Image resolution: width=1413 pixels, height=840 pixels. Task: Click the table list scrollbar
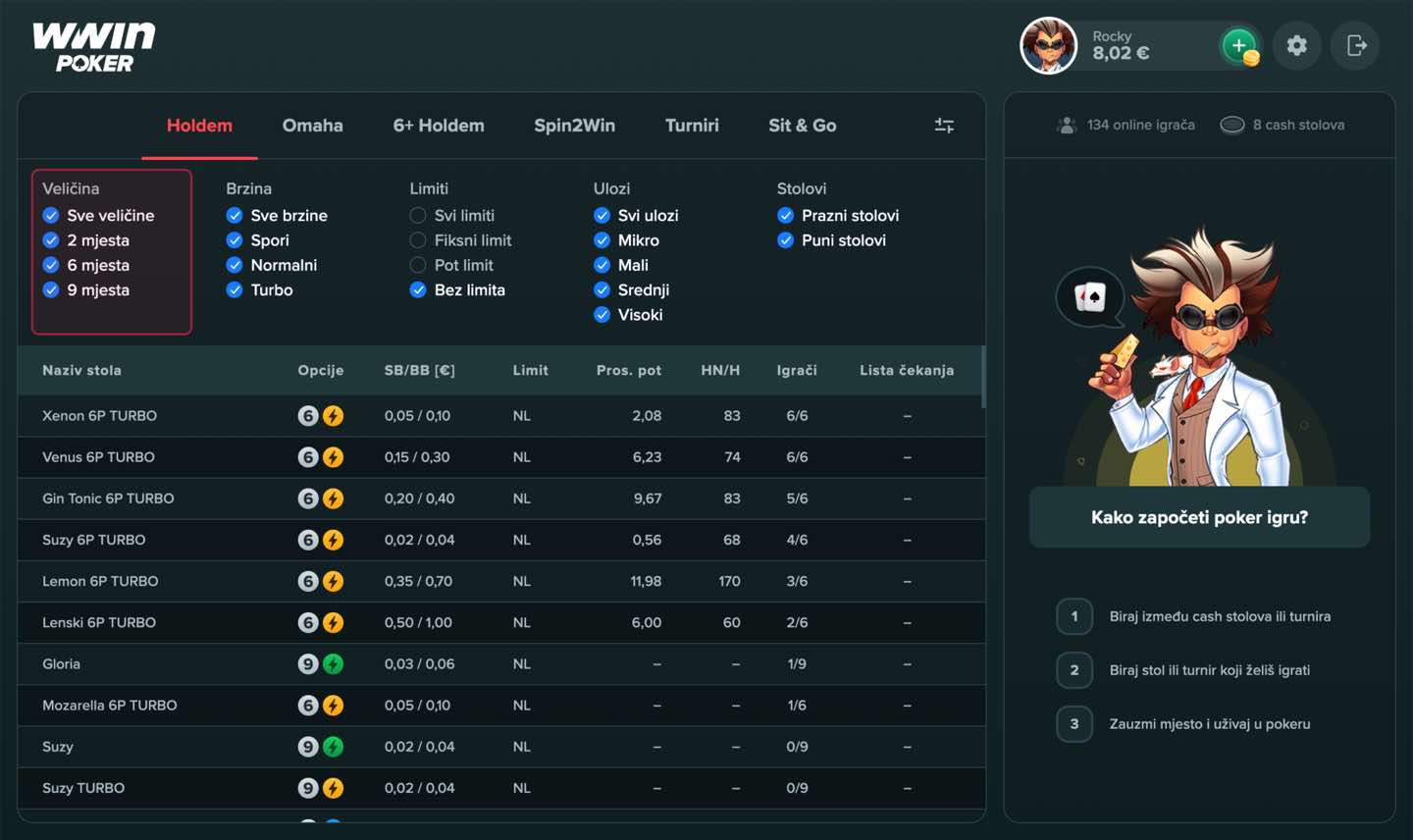[x=983, y=377]
